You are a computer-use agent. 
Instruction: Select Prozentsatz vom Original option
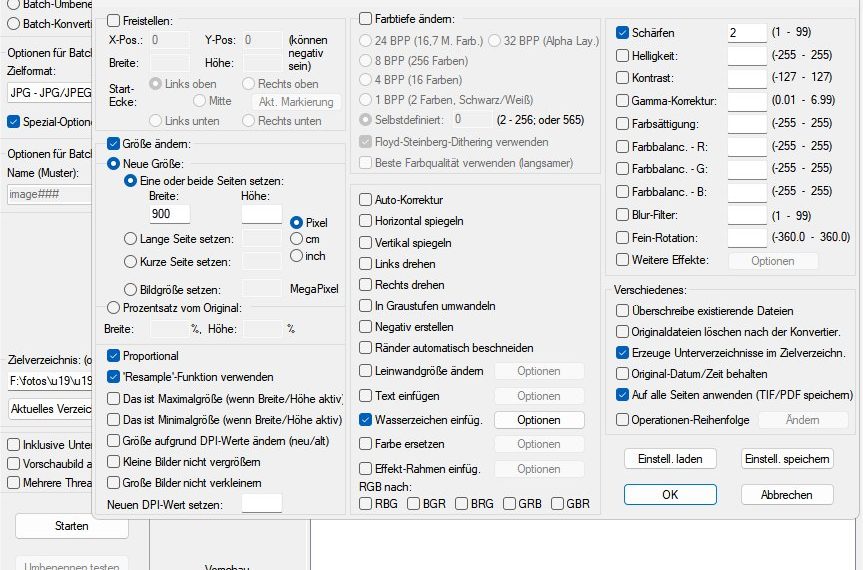(x=113, y=307)
